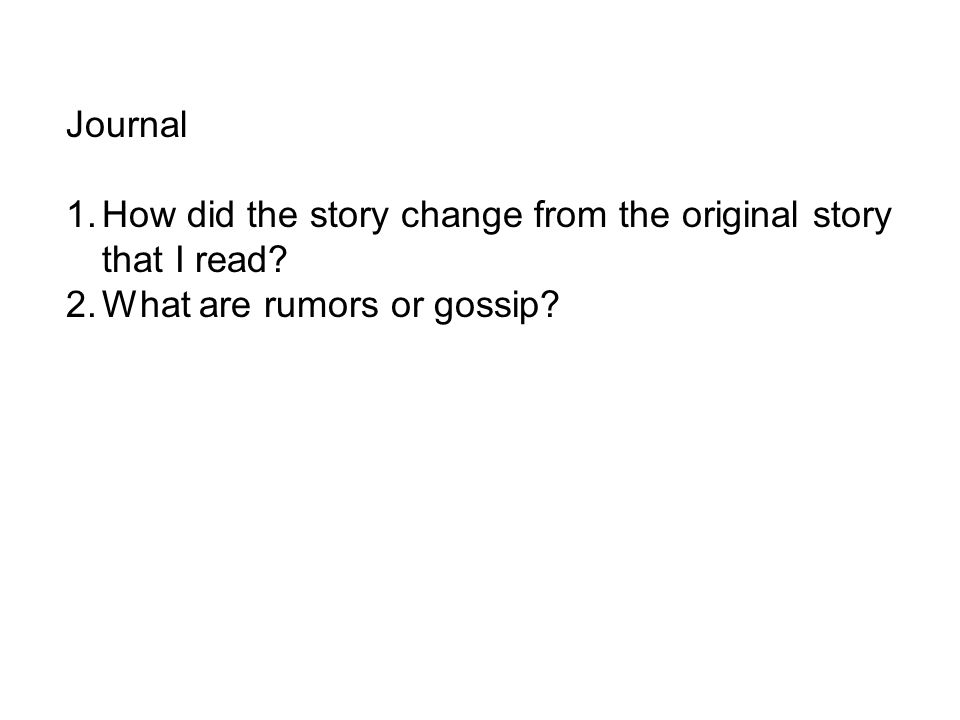Image resolution: width=960 pixels, height=720 pixels.
Task: Click the word "the" right before "original"
Action: tap(644, 215)
